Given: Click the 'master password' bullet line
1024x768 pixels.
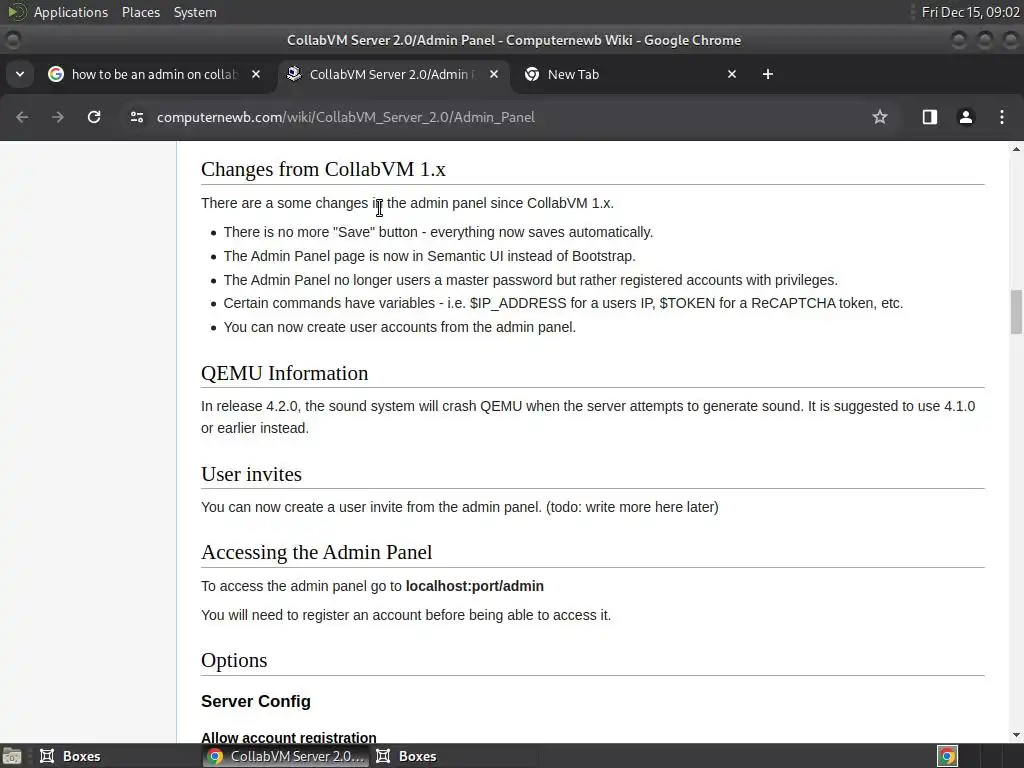Looking at the screenshot, I should pyautogui.click(x=530, y=280).
